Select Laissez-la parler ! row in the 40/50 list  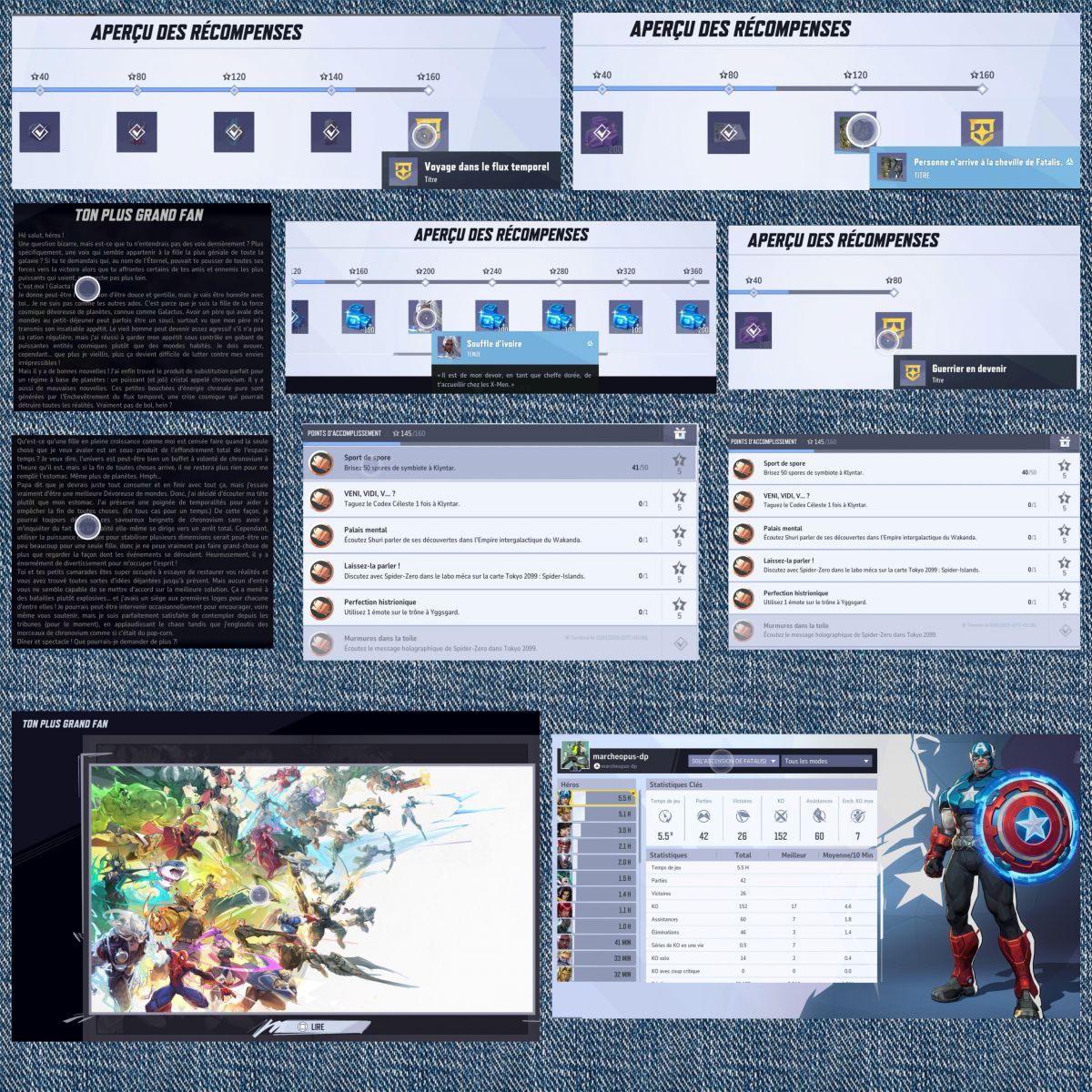(x=903, y=566)
